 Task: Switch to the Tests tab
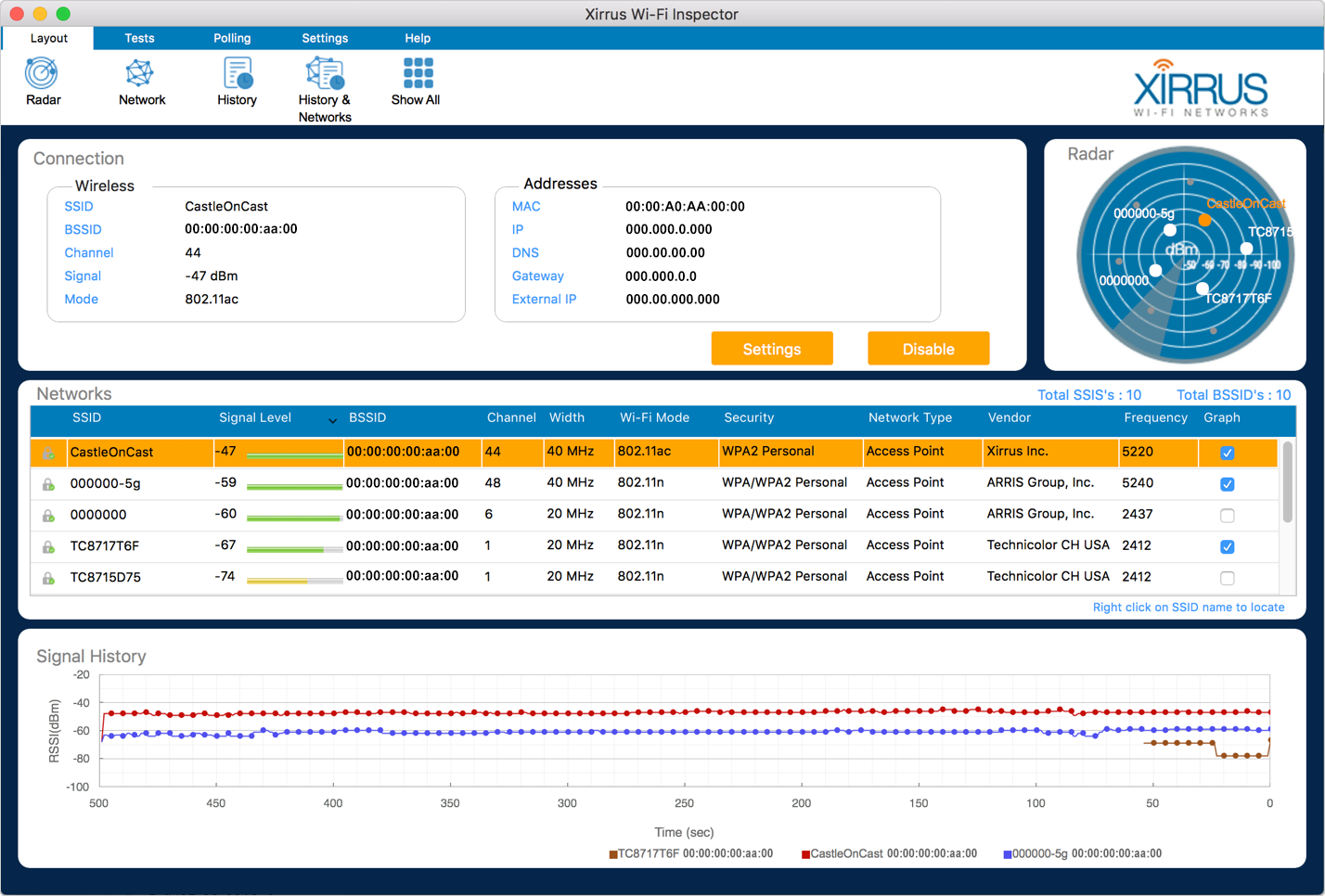pos(139,38)
